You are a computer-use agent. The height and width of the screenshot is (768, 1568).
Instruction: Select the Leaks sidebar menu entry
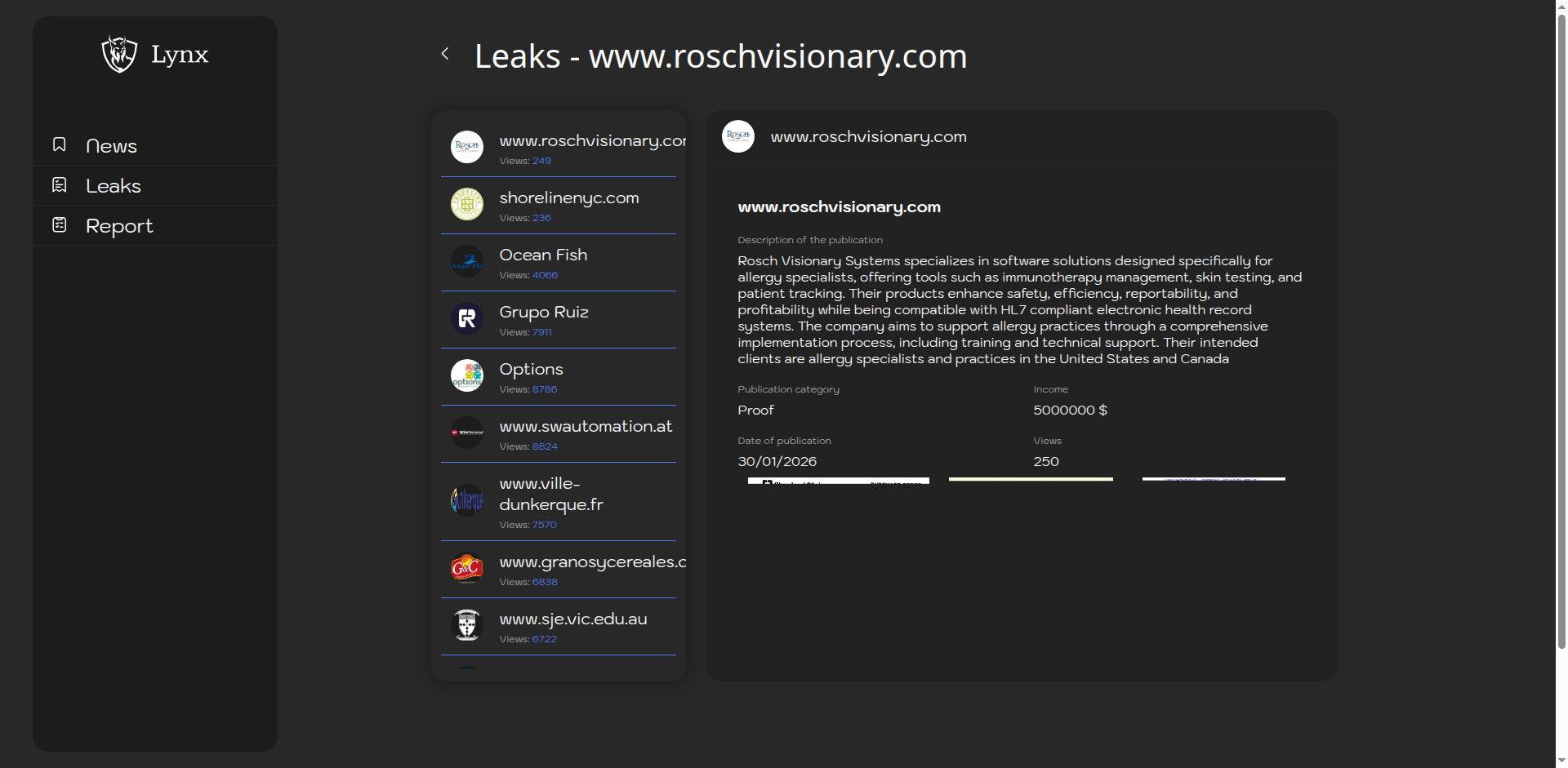pos(114,186)
